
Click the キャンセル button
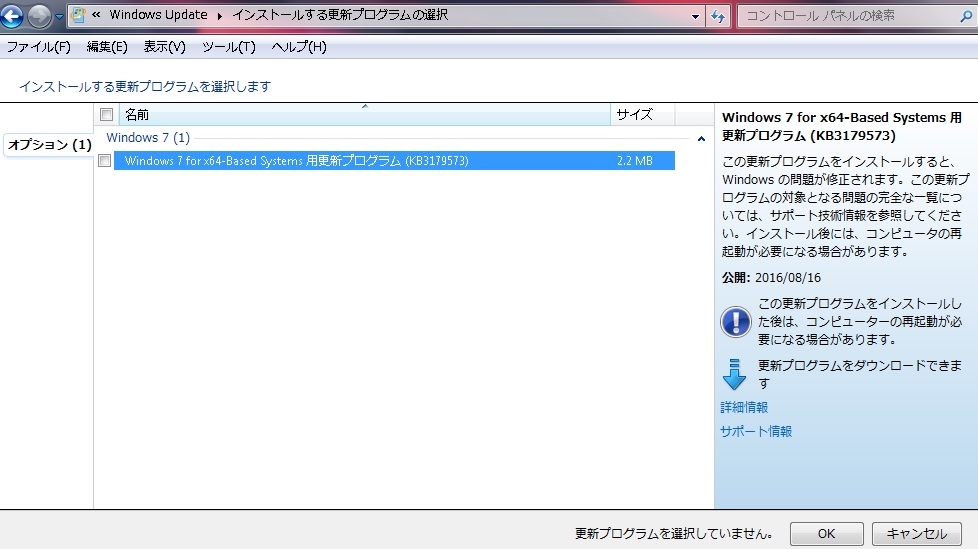point(916,533)
